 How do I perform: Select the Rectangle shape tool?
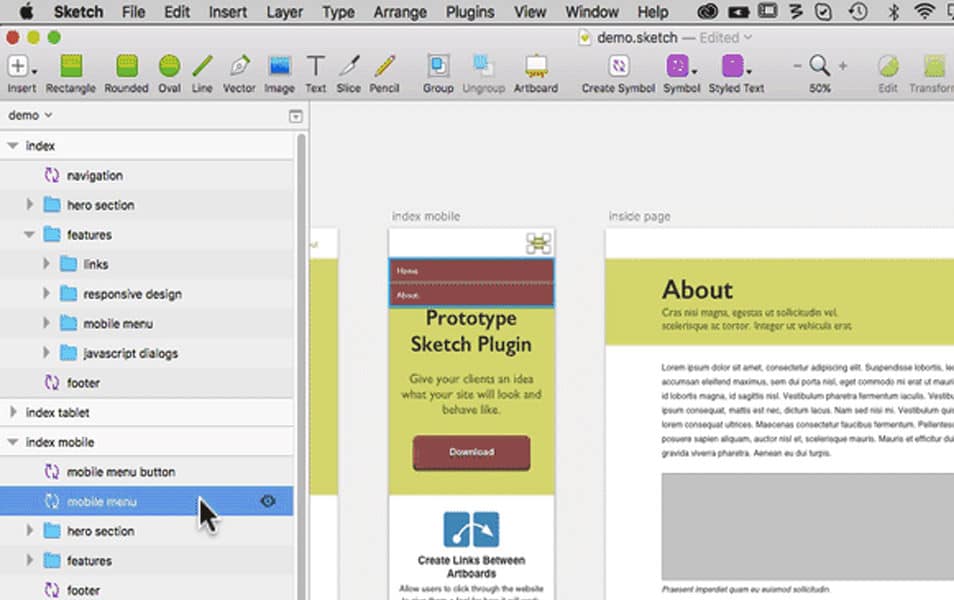tap(71, 67)
